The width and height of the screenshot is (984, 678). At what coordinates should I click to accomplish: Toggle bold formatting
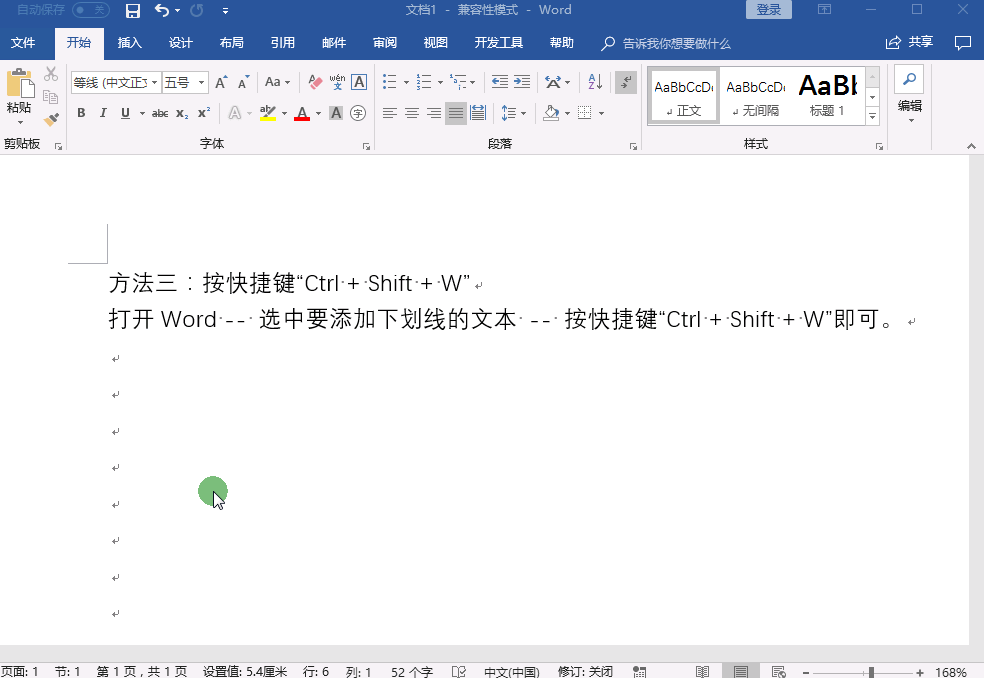coord(81,112)
